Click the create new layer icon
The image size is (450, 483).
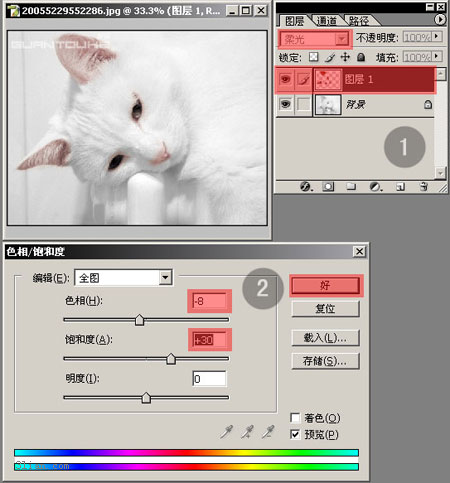[x=400, y=187]
